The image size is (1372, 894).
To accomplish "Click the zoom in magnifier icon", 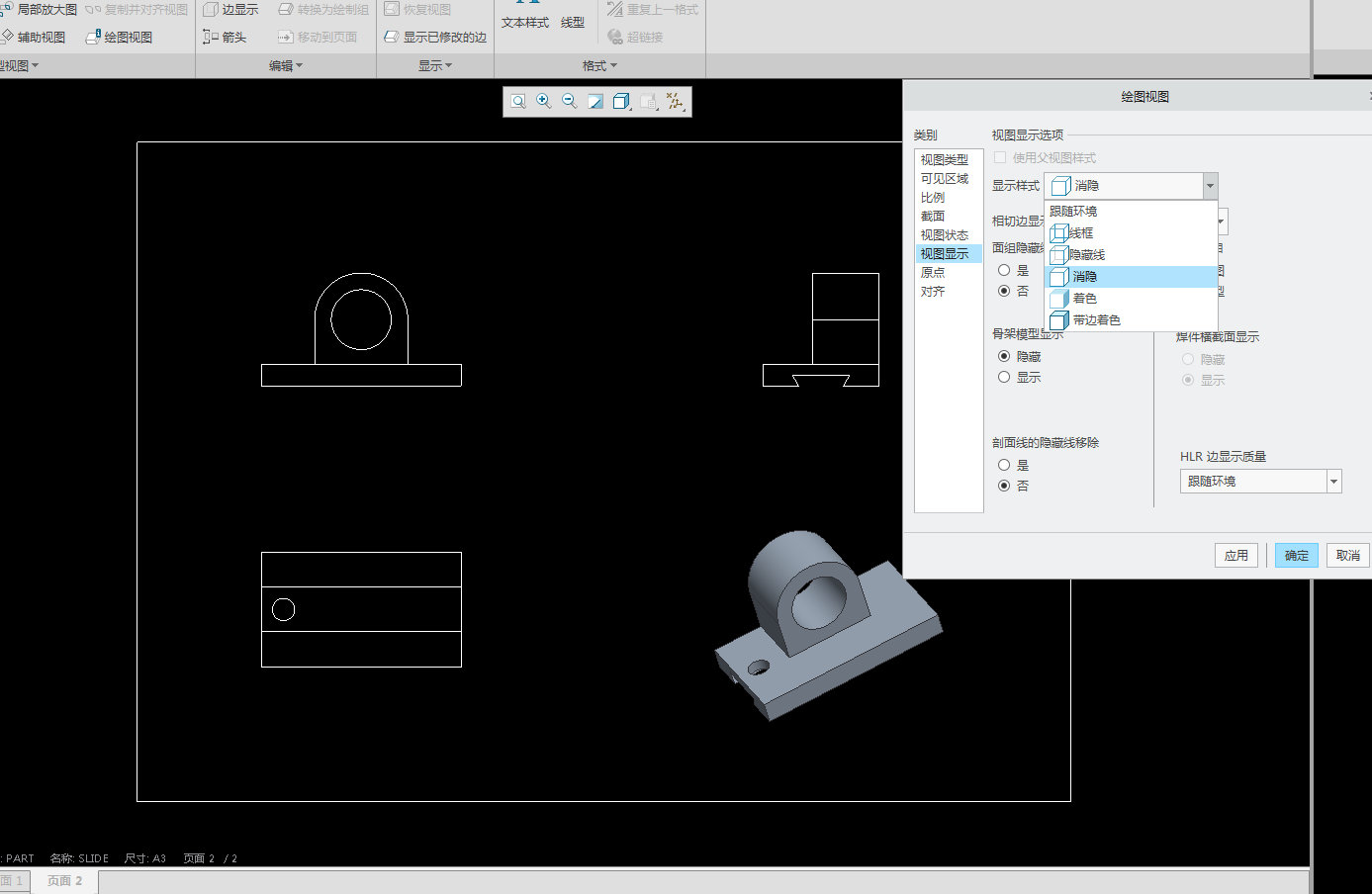I will click(543, 102).
